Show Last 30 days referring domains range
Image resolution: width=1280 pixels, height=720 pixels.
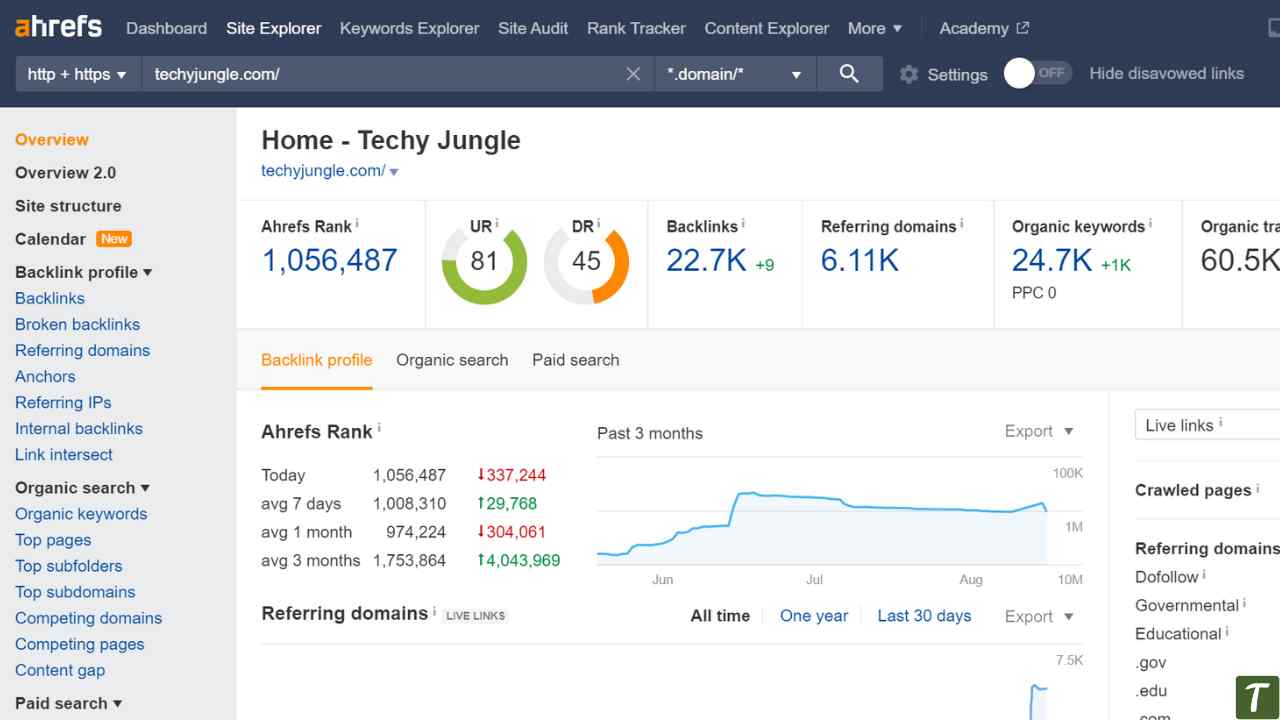point(924,616)
